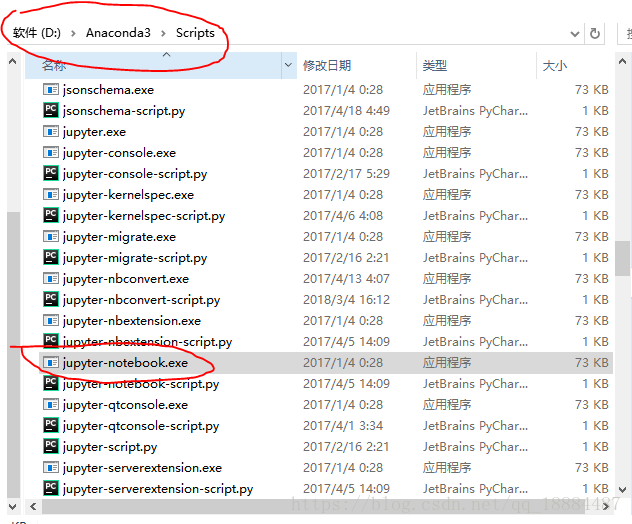Image resolution: width=632 pixels, height=524 pixels.
Task: Click the jupyter-nbextension.exe file icon
Action: pos(51,320)
